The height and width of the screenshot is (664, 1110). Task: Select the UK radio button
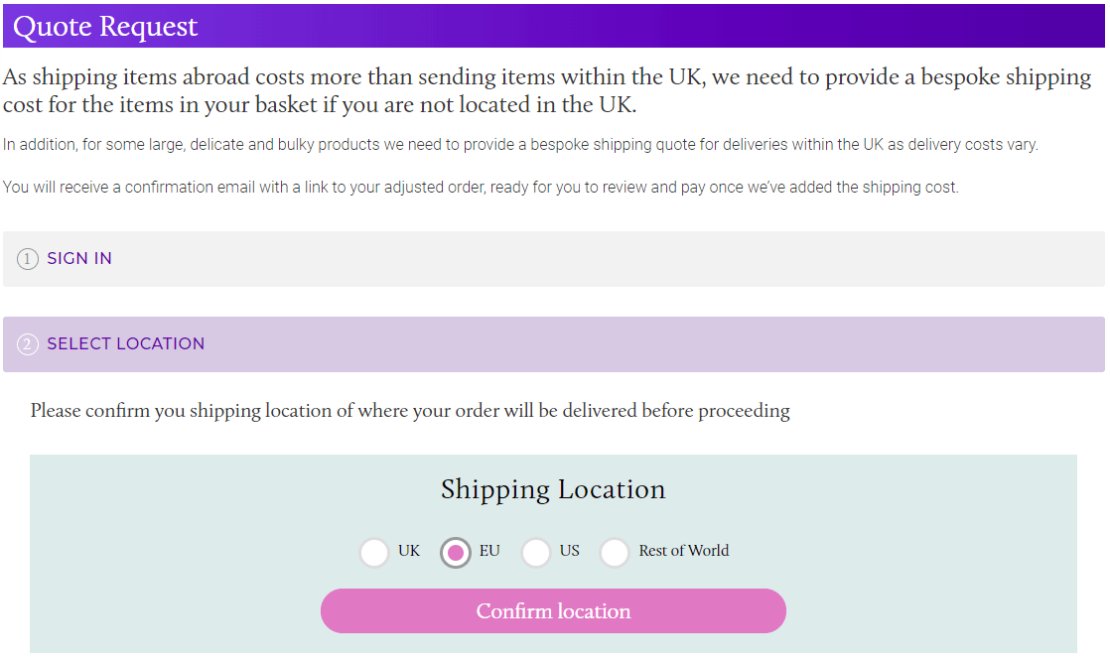(374, 552)
